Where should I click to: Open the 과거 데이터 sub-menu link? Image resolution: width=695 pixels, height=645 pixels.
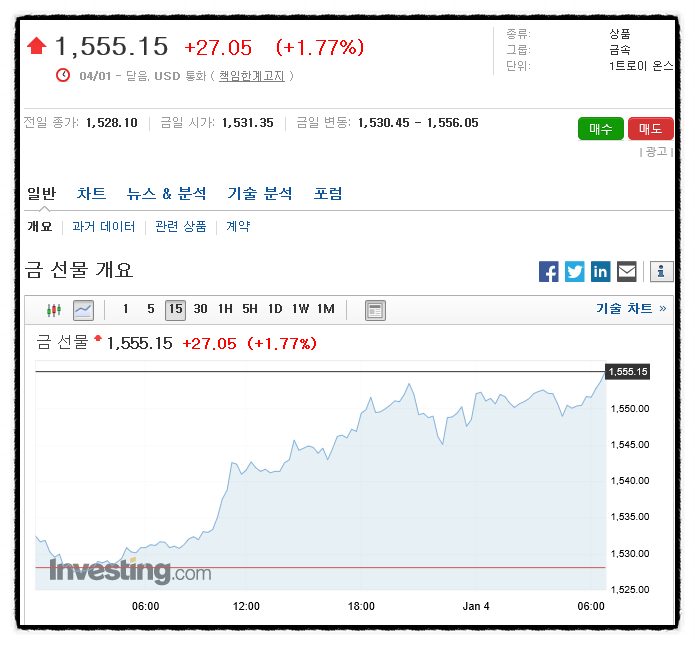pos(103,227)
